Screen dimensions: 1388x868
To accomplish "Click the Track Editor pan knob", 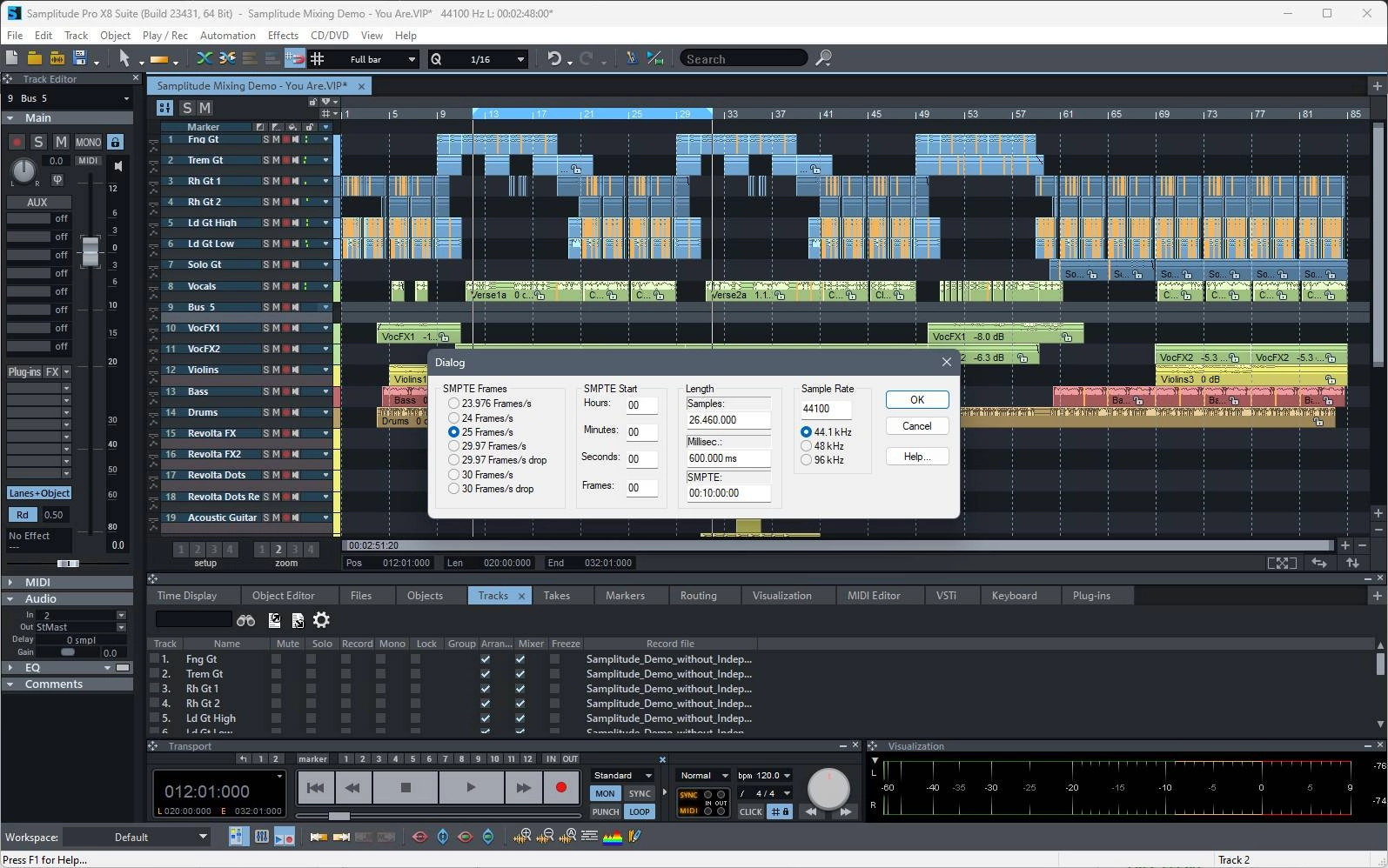I will pos(23,170).
